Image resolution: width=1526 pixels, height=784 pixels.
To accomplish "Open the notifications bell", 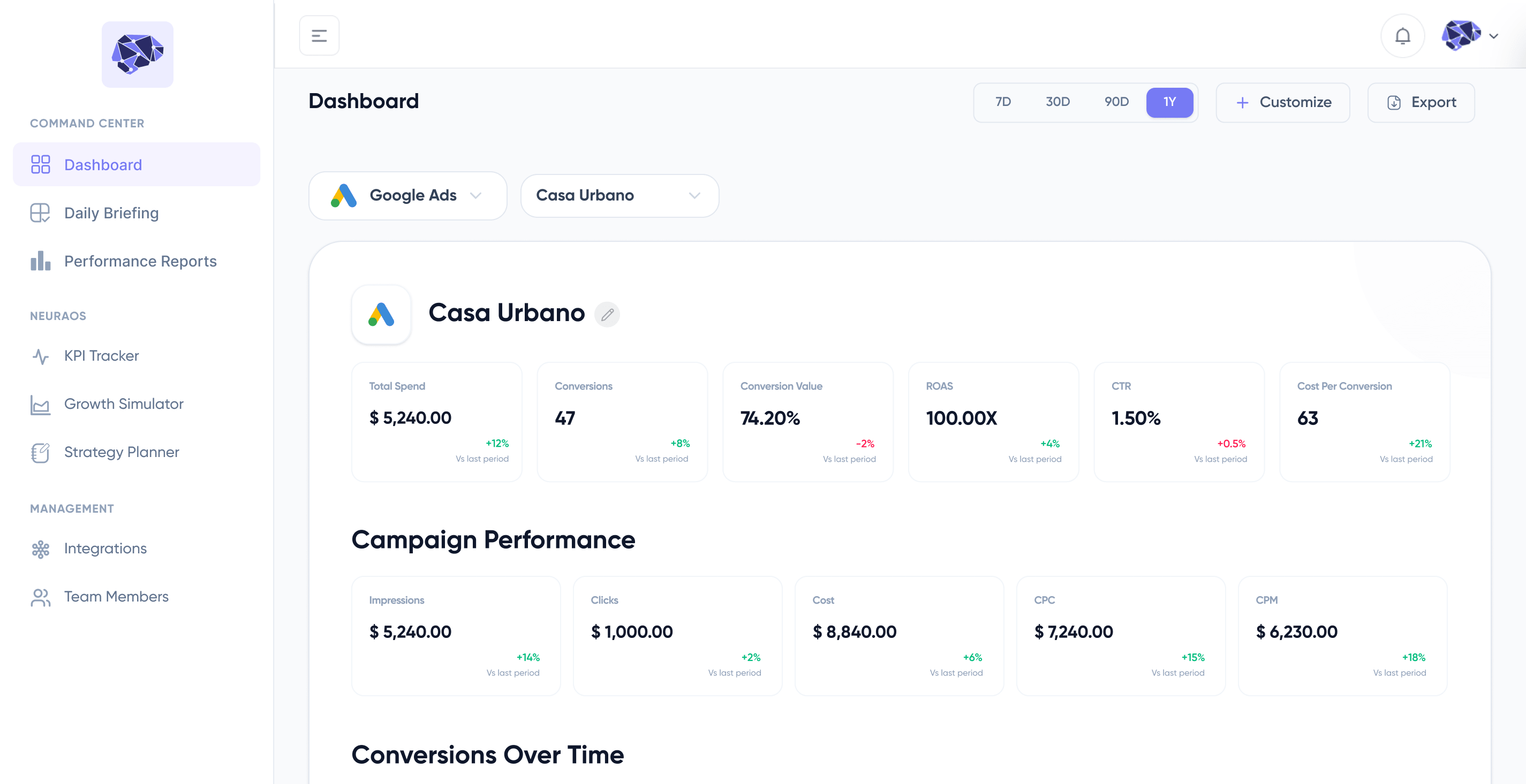I will click(1402, 35).
